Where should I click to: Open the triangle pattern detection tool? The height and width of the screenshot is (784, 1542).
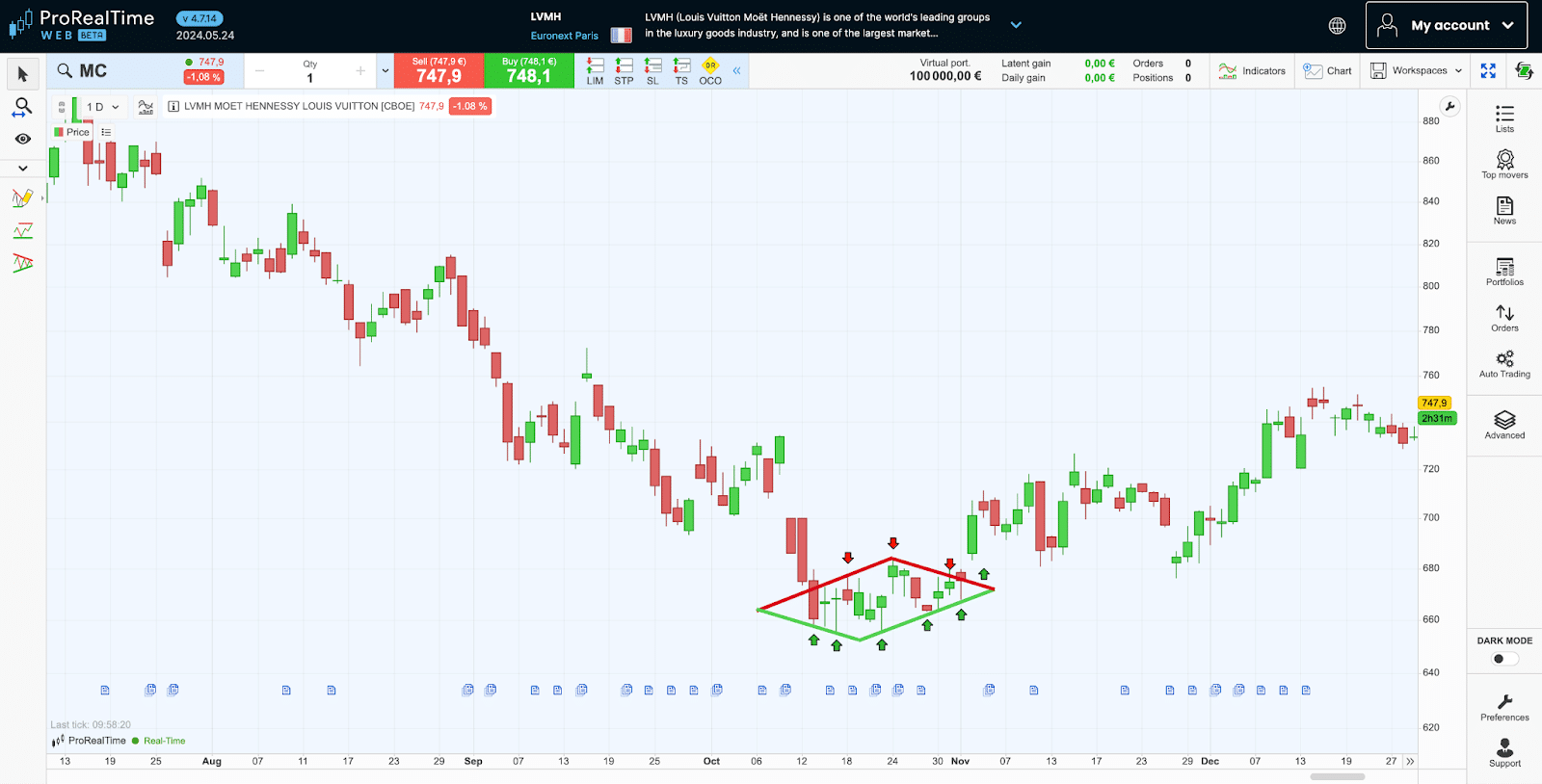[22, 263]
